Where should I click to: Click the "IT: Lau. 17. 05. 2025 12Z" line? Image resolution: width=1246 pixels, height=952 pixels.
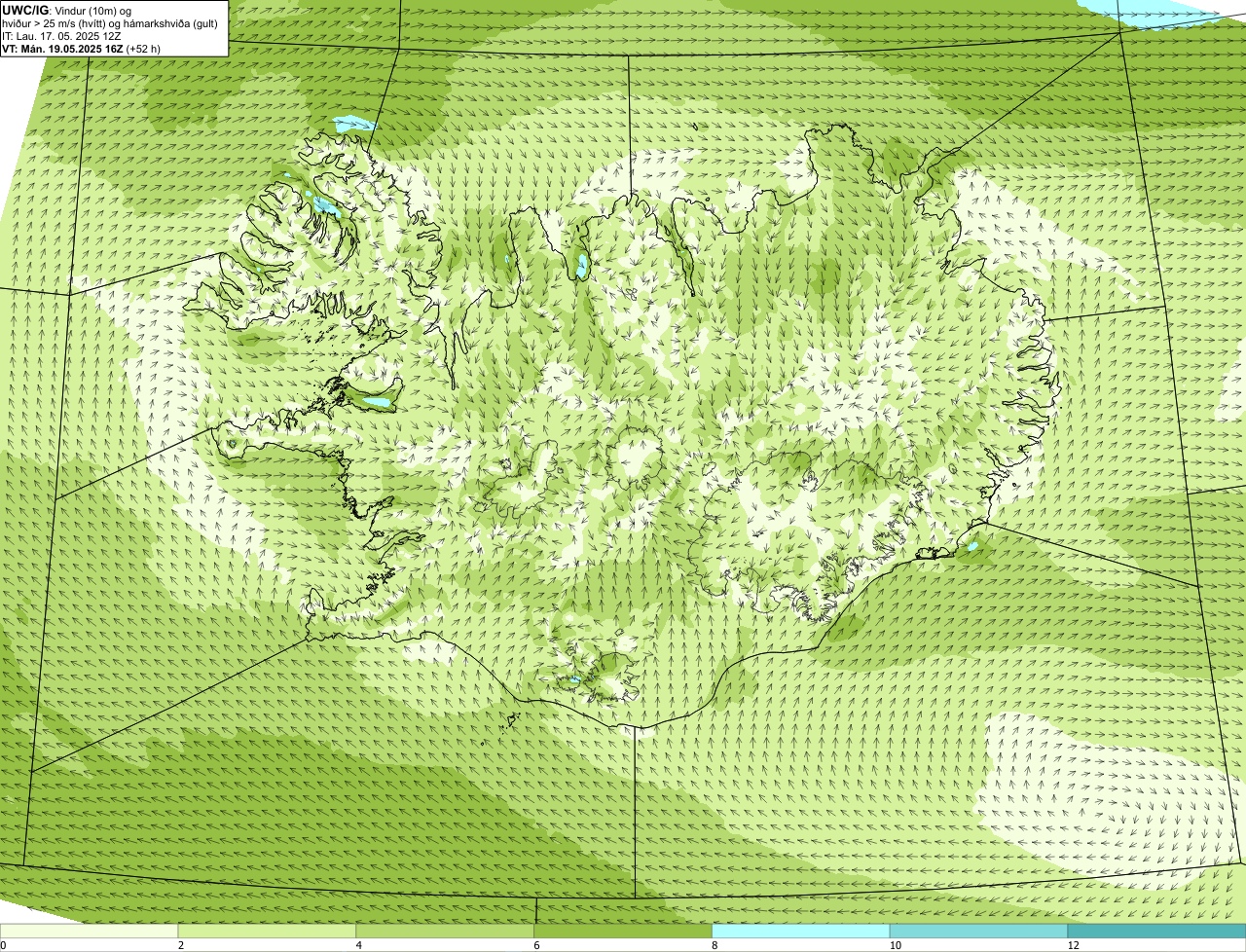click(61, 36)
